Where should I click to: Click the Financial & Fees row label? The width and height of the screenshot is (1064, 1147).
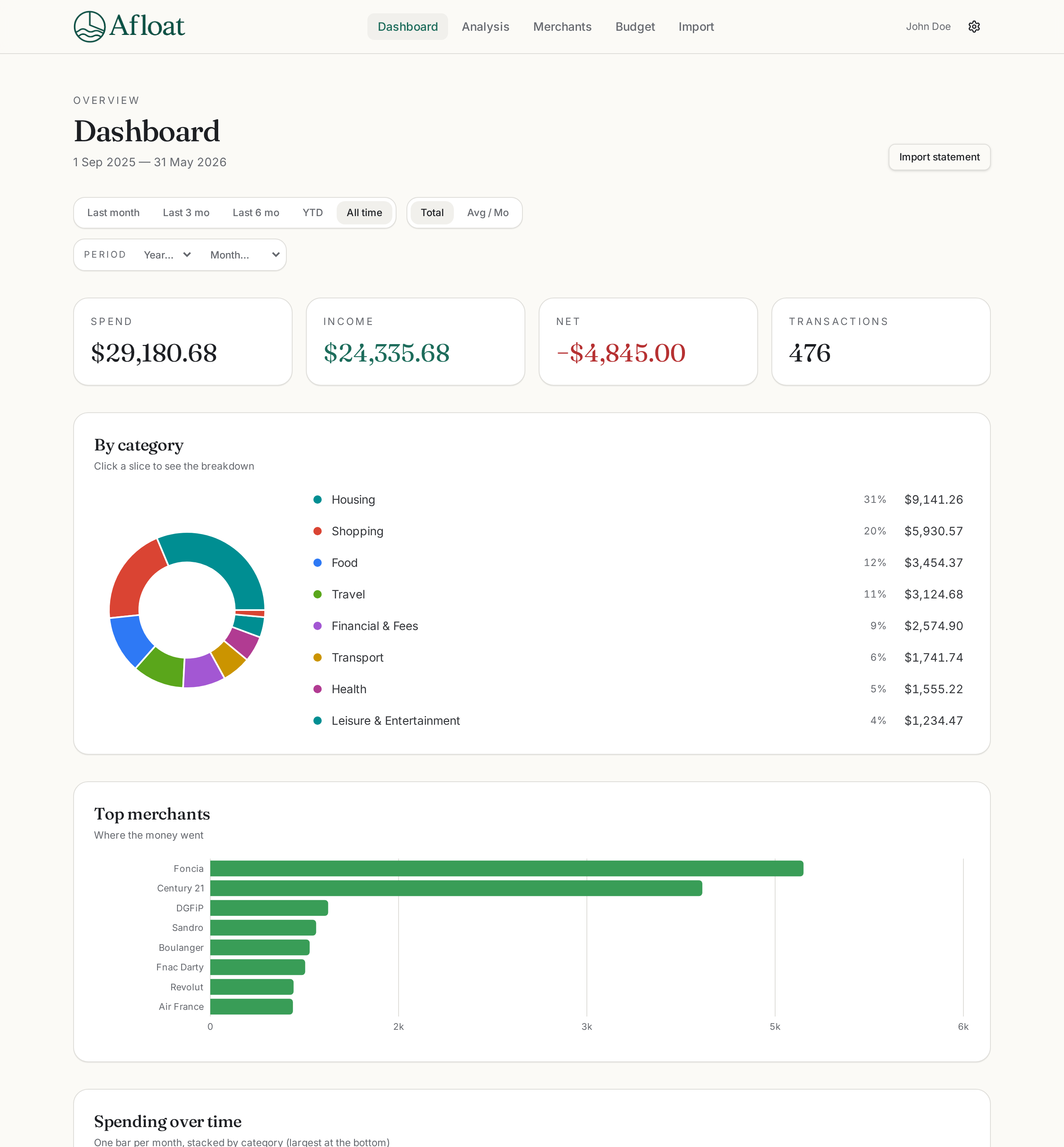(x=375, y=626)
